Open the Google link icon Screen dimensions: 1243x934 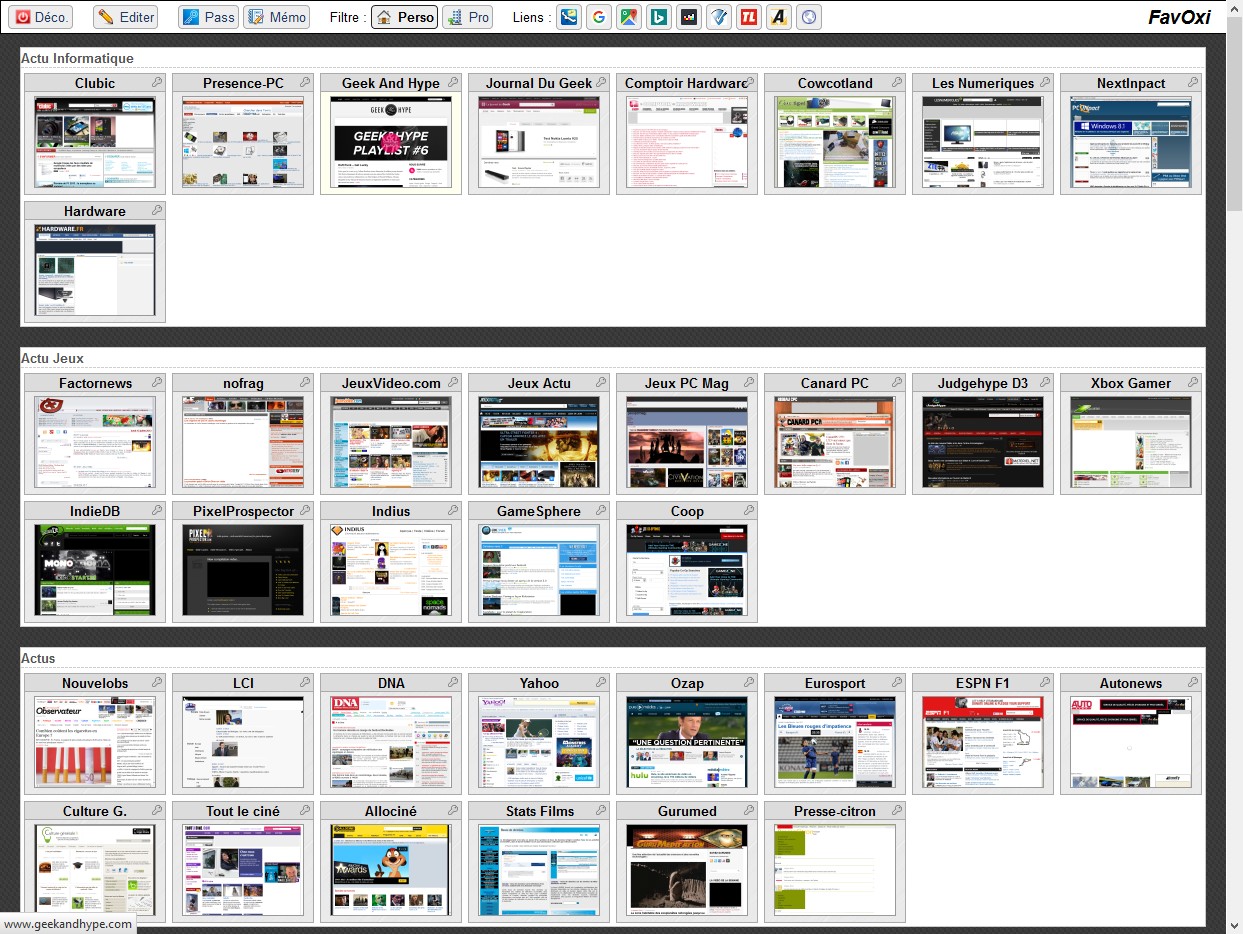(x=599, y=17)
